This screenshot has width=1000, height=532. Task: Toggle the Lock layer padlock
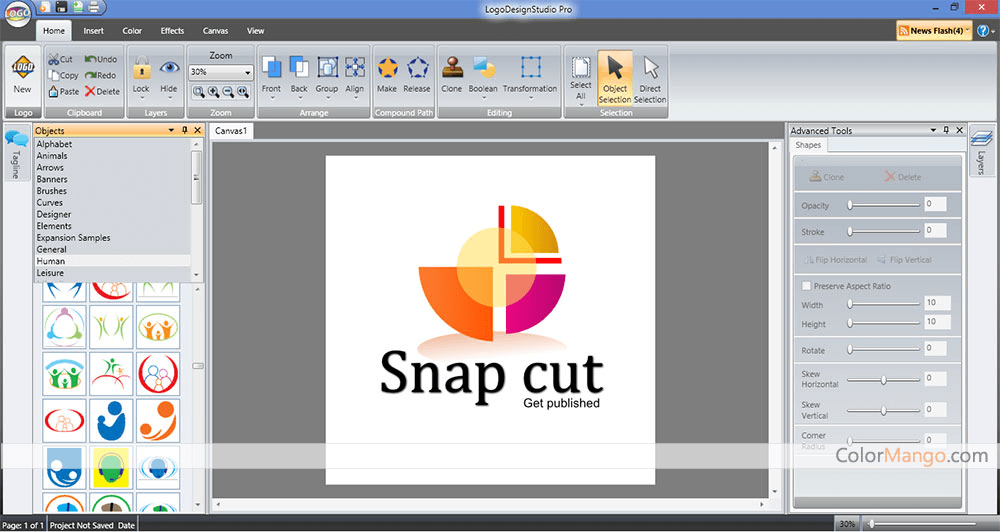141,73
